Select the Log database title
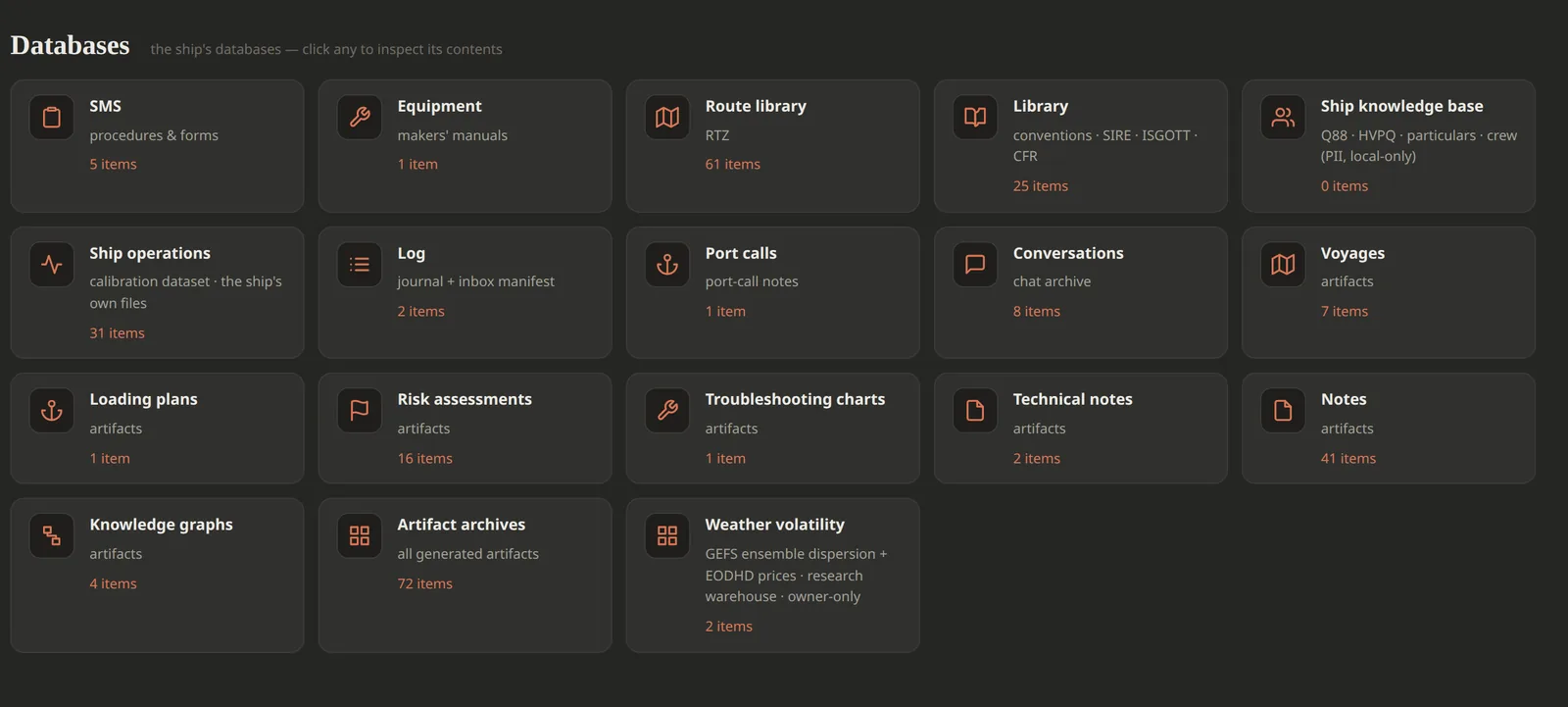The height and width of the screenshot is (707, 1568). (x=412, y=253)
